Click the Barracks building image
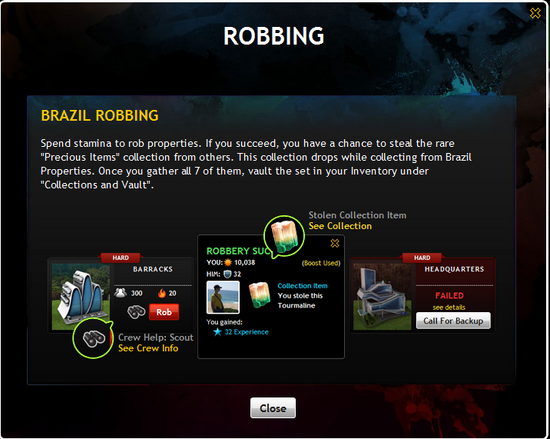Image resolution: width=550 pixels, height=439 pixels. [x=81, y=297]
